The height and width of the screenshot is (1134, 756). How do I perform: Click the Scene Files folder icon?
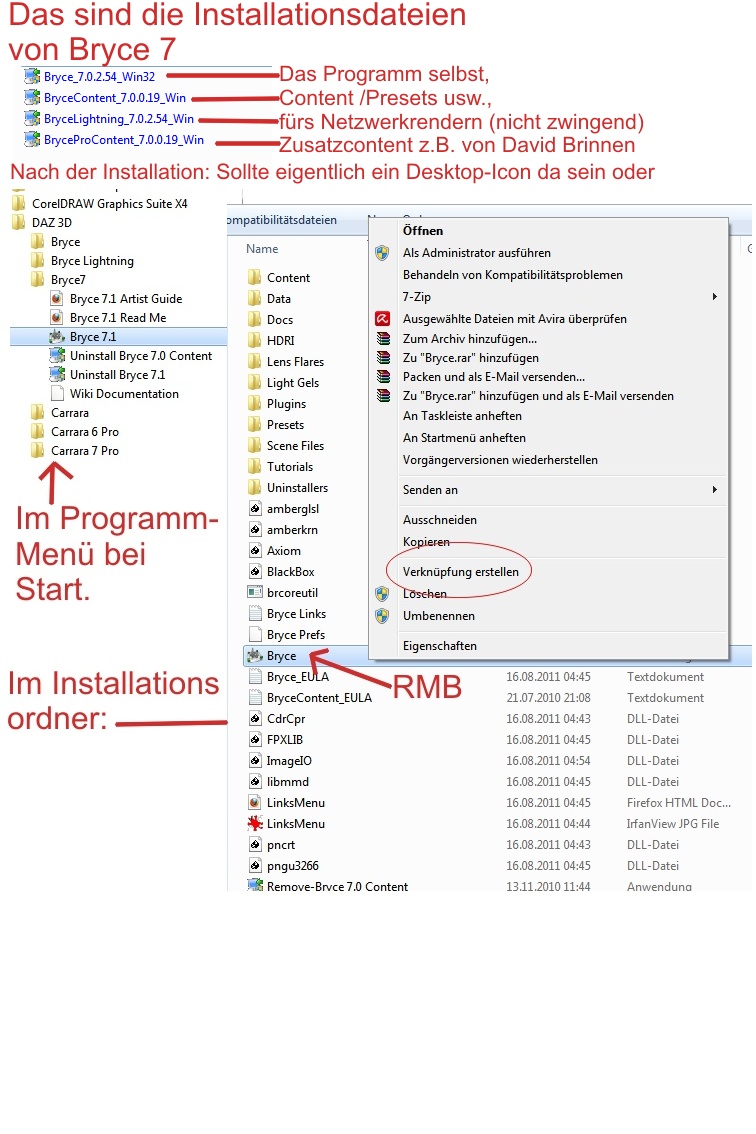pos(255,445)
